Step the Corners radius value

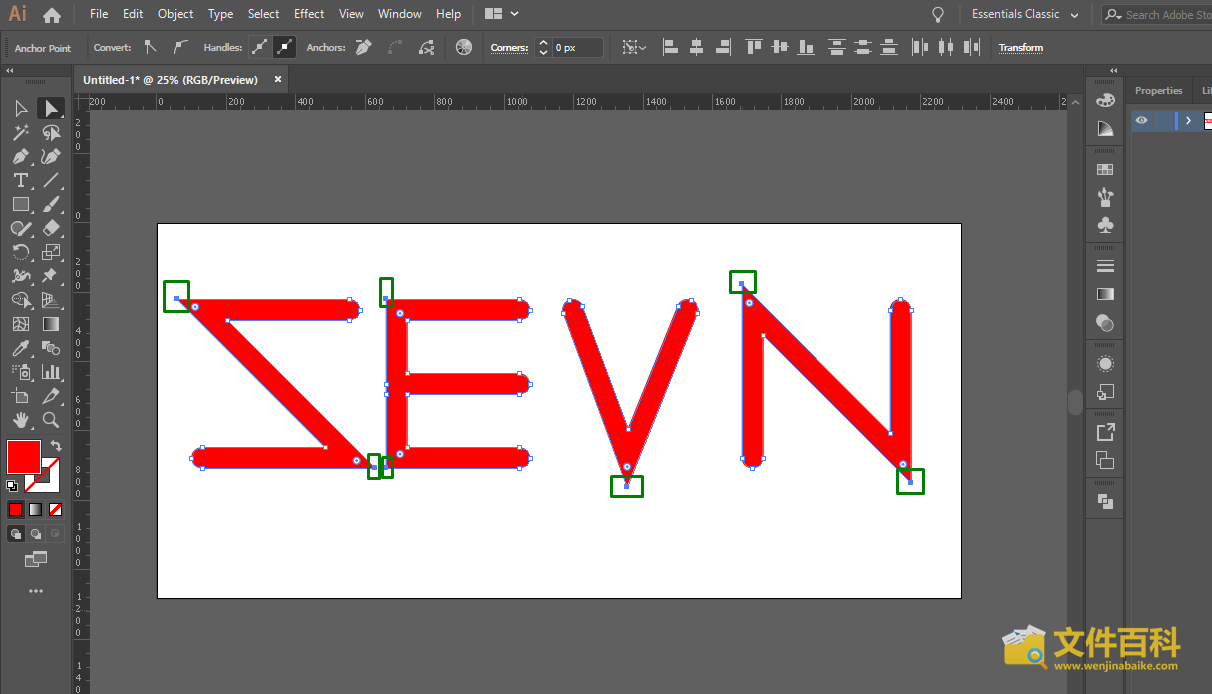pyautogui.click(x=543, y=47)
